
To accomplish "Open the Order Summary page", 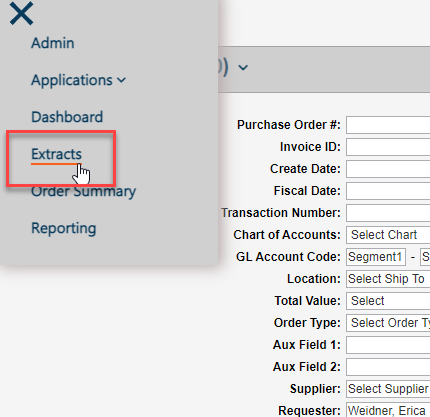I will [84, 191].
